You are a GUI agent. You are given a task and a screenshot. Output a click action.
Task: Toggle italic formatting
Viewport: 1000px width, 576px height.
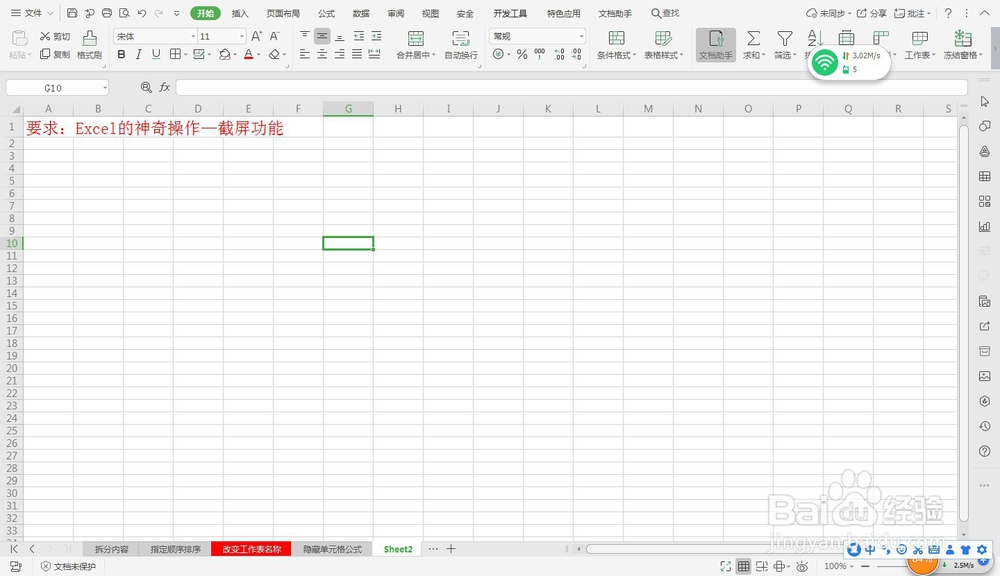pyautogui.click(x=138, y=54)
